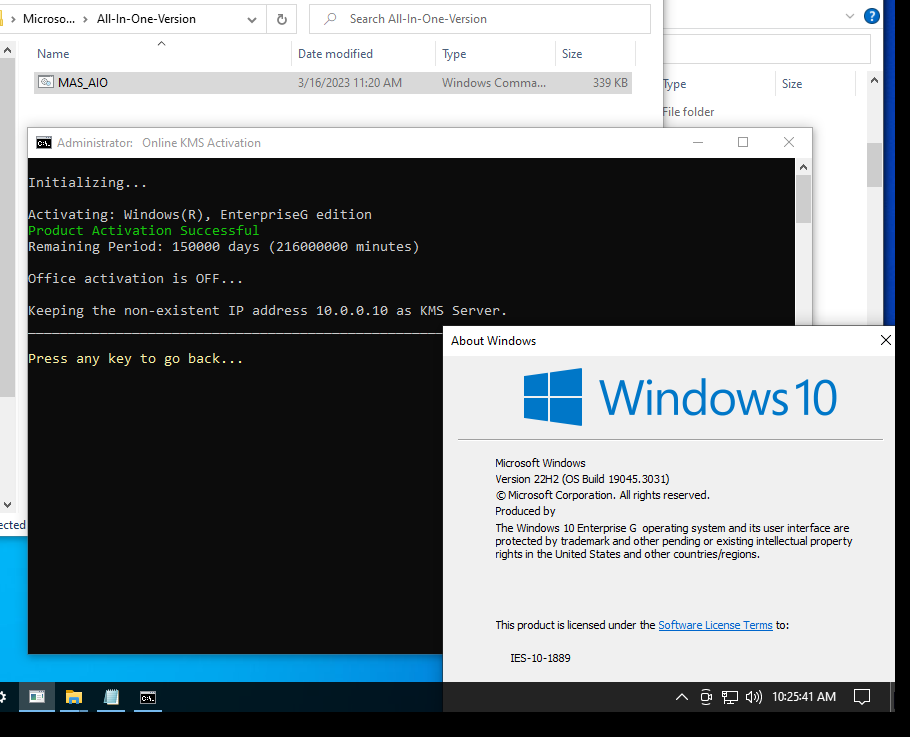This screenshot has width=910, height=737.
Task: Open volume control tray icon
Action: pos(753,697)
